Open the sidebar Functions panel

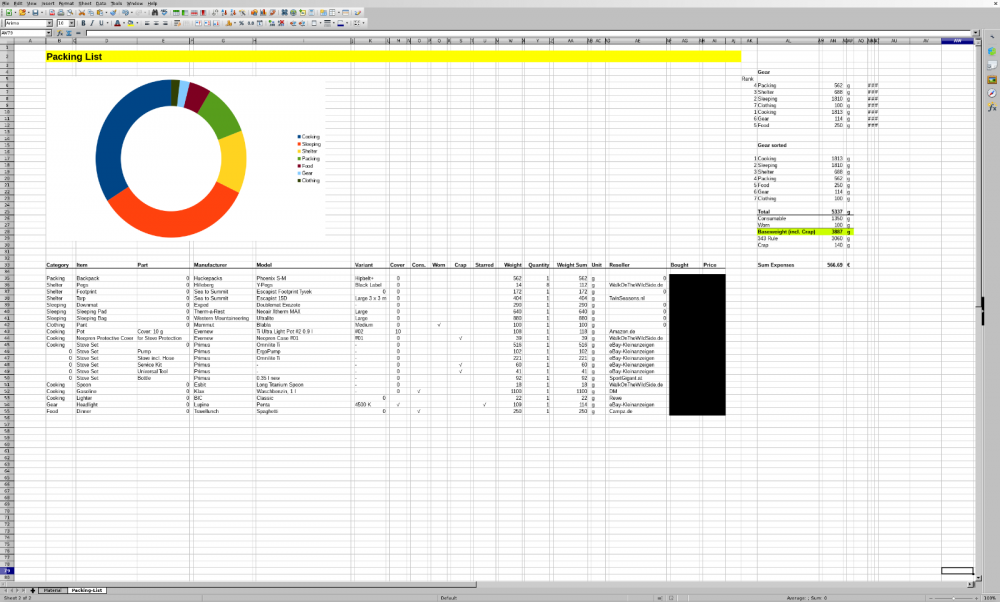[x=992, y=107]
